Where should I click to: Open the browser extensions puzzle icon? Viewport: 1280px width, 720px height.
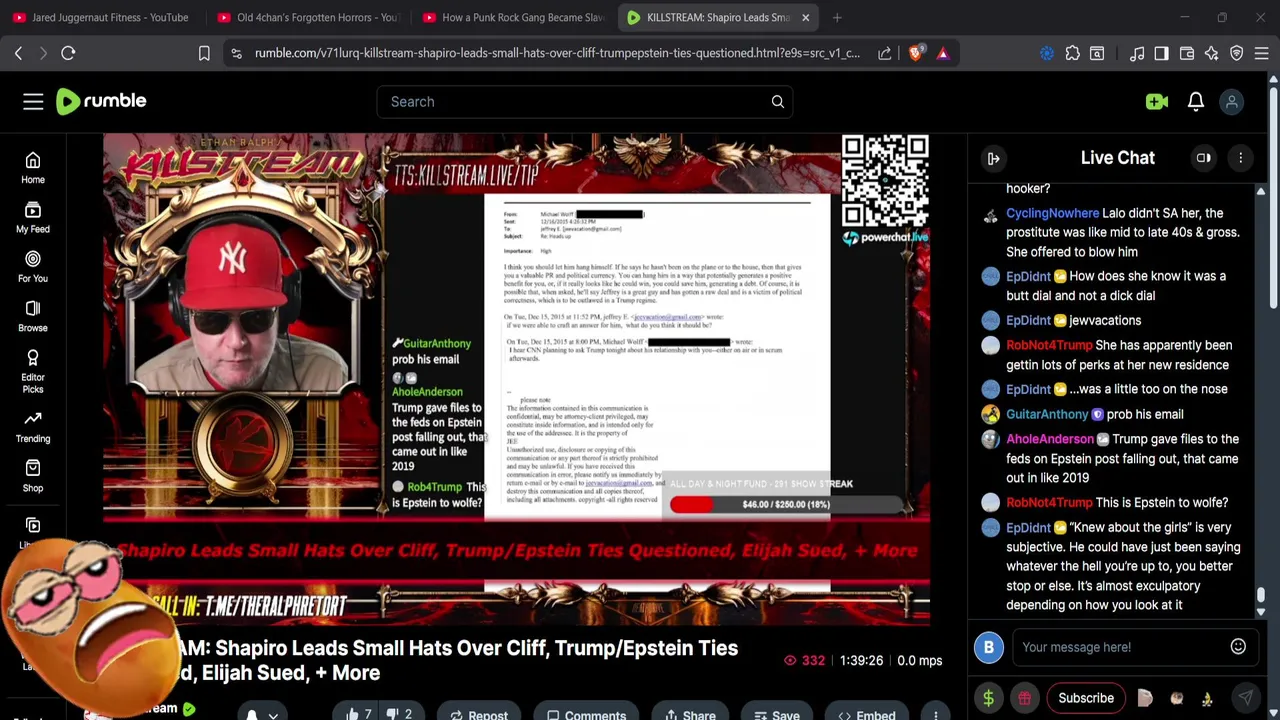[1072, 53]
